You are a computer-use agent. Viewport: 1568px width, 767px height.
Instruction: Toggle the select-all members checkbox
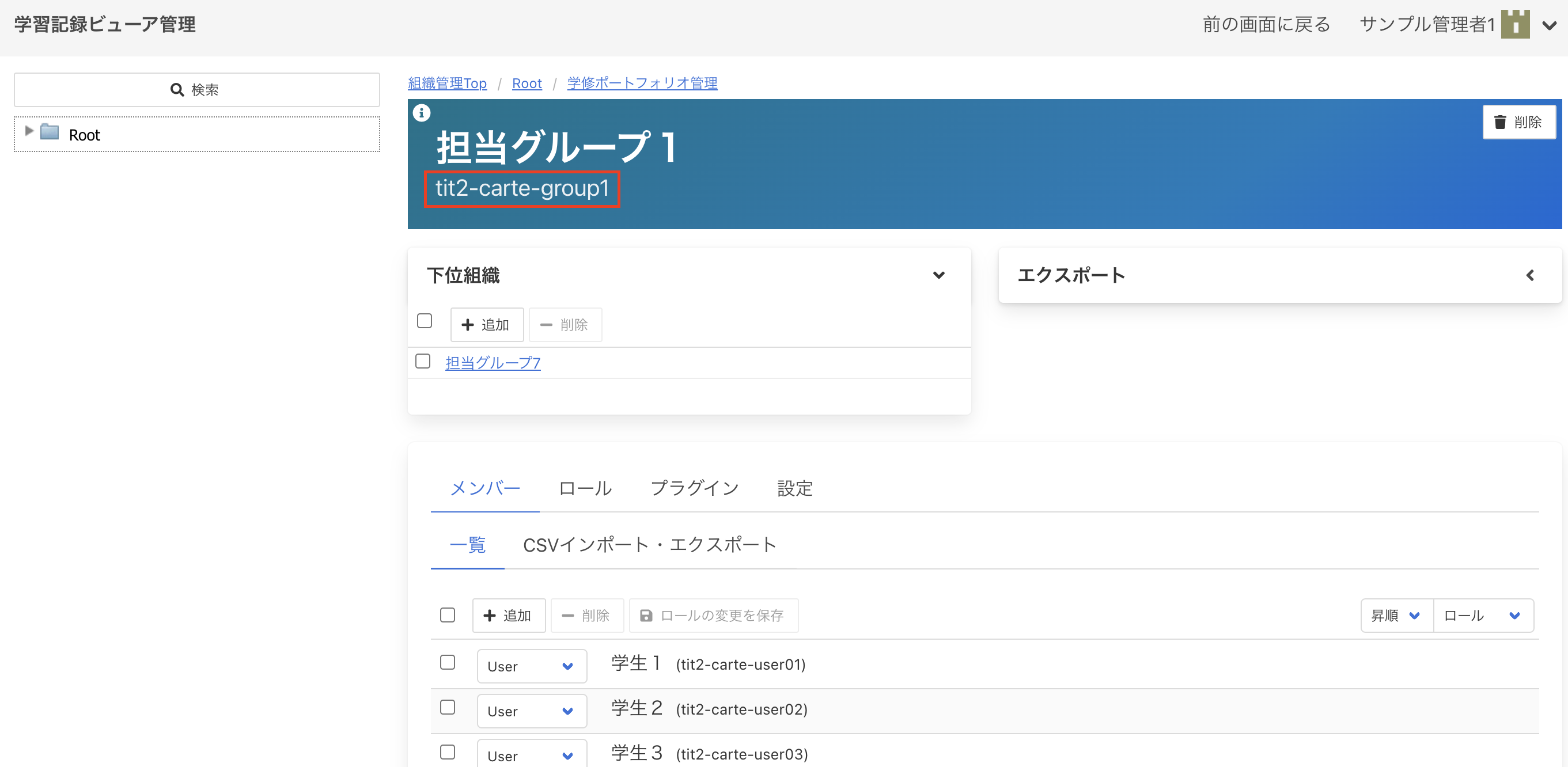pos(448,615)
